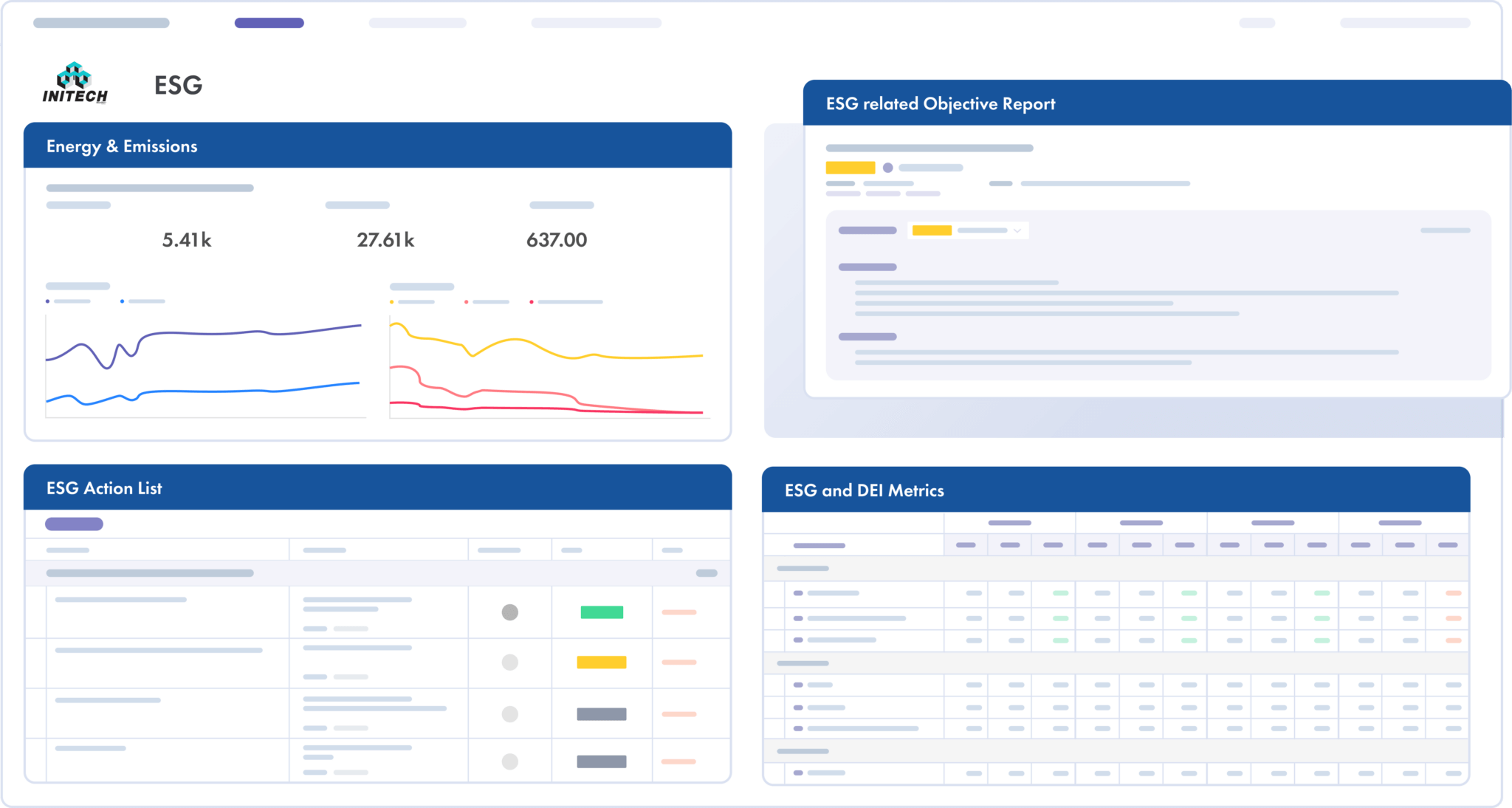Select the purple metric icon in first DEI row
The image size is (1512, 808).
(x=797, y=593)
